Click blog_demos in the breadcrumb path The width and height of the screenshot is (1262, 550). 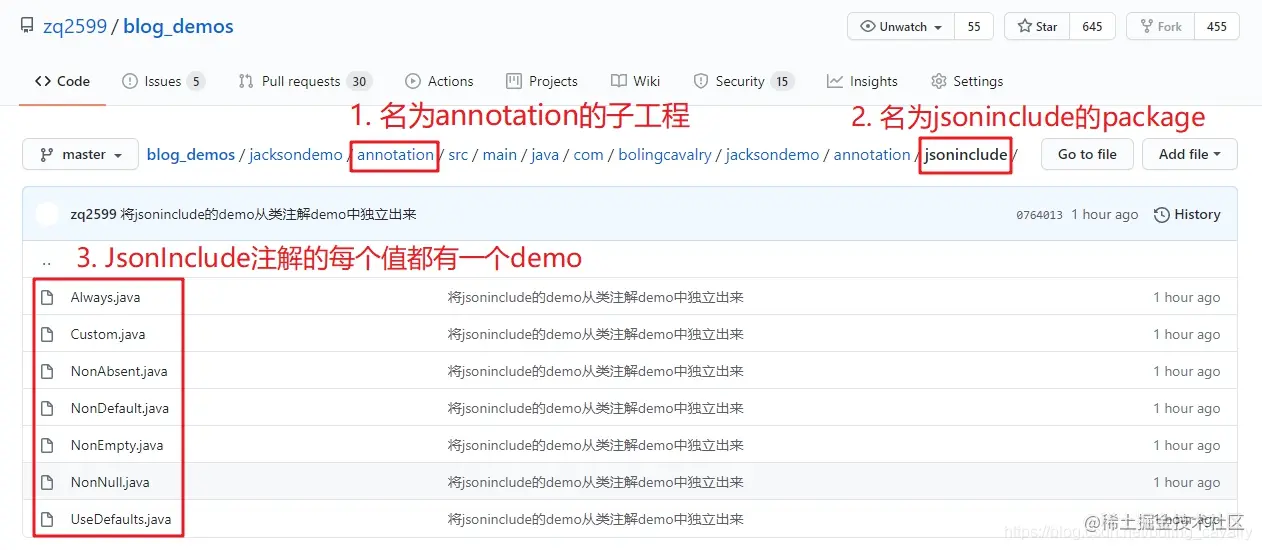(191, 155)
